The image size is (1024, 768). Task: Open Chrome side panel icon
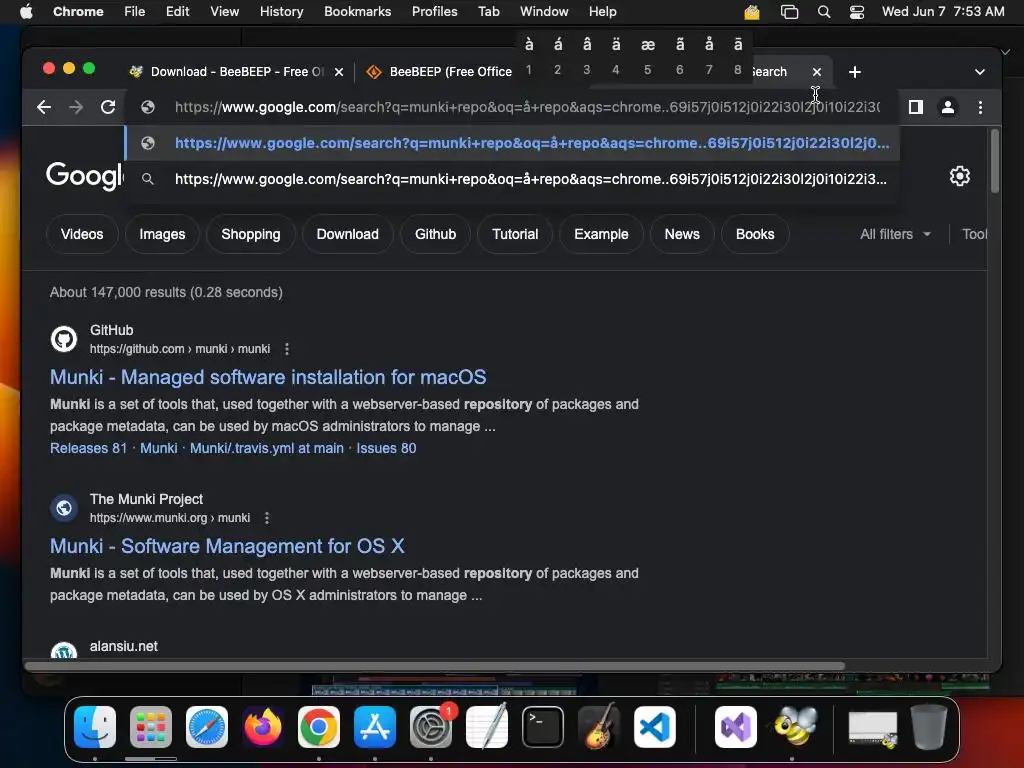point(916,107)
